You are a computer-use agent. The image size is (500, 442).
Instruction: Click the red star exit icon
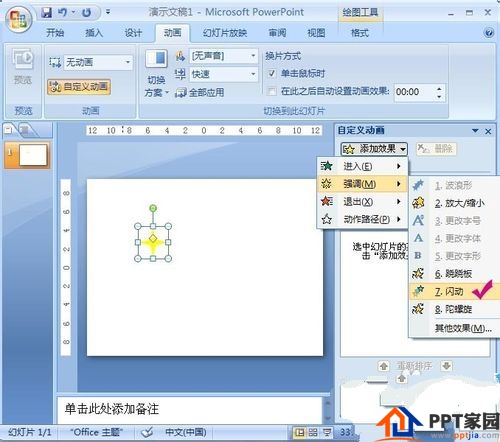point(326,201)
